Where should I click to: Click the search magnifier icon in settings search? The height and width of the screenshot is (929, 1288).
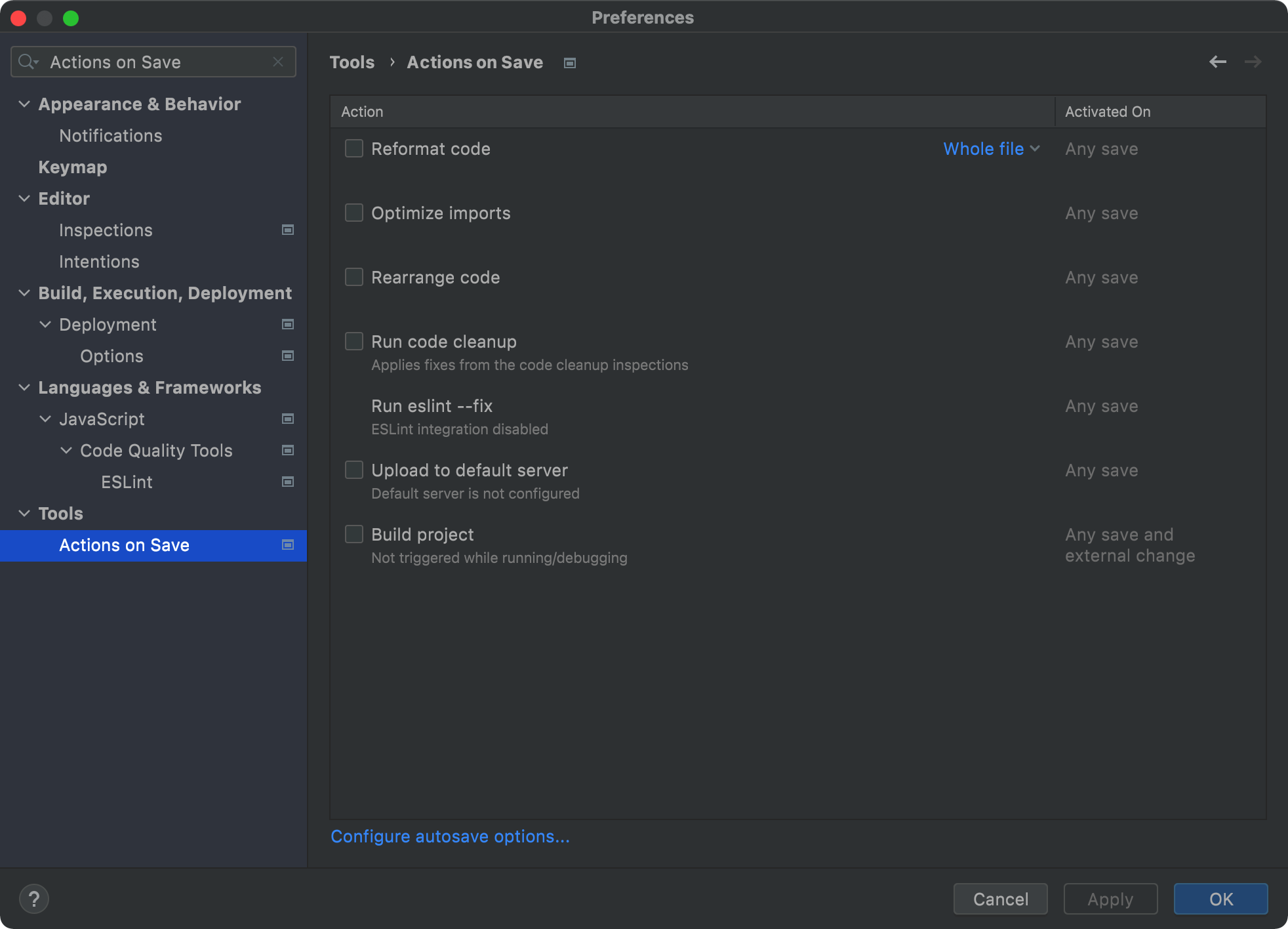tap(28, 62)
